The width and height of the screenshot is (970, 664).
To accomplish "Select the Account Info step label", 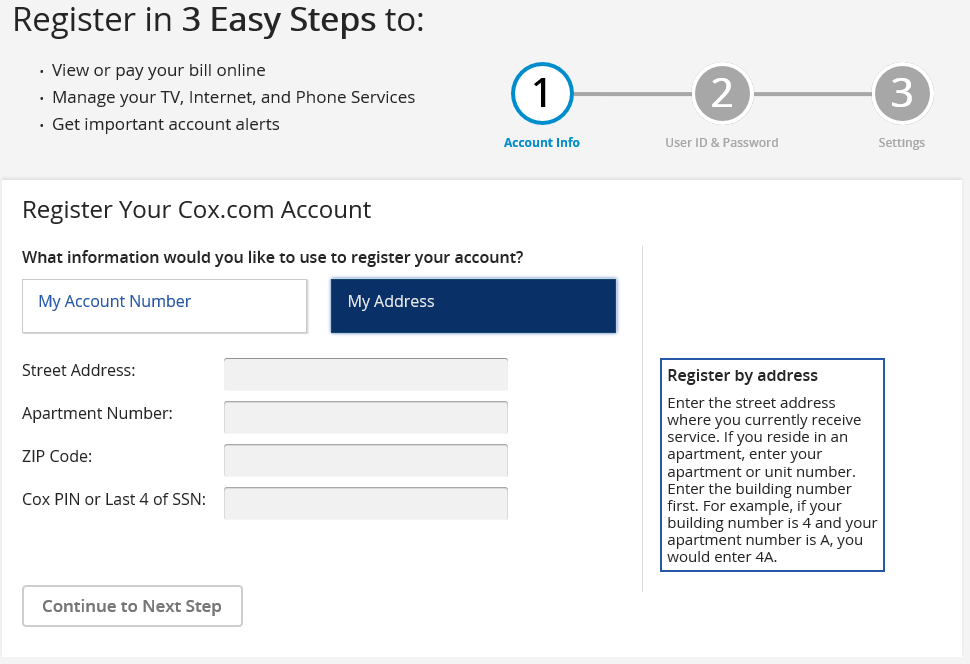I will click(541, 142).
